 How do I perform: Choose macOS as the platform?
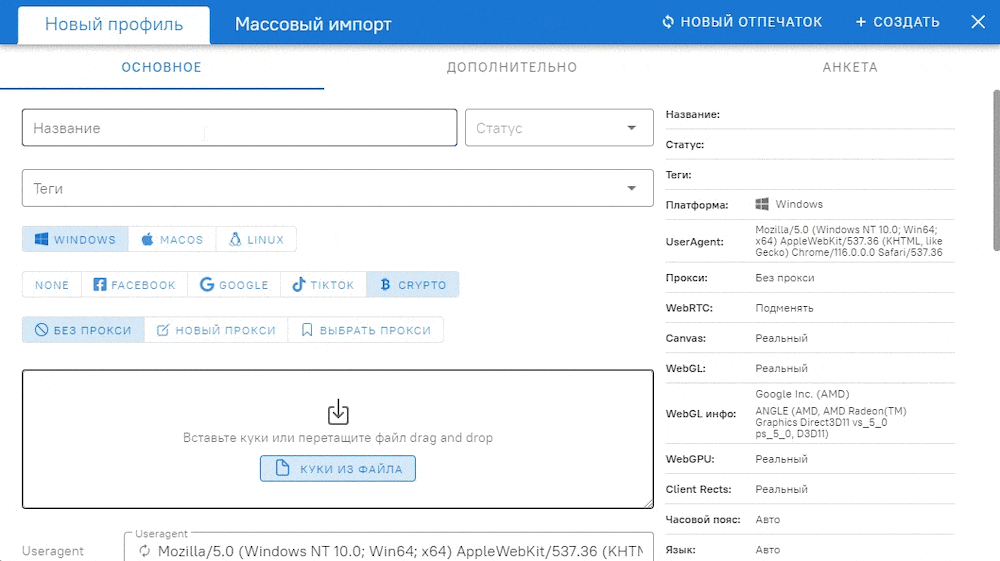172,240
